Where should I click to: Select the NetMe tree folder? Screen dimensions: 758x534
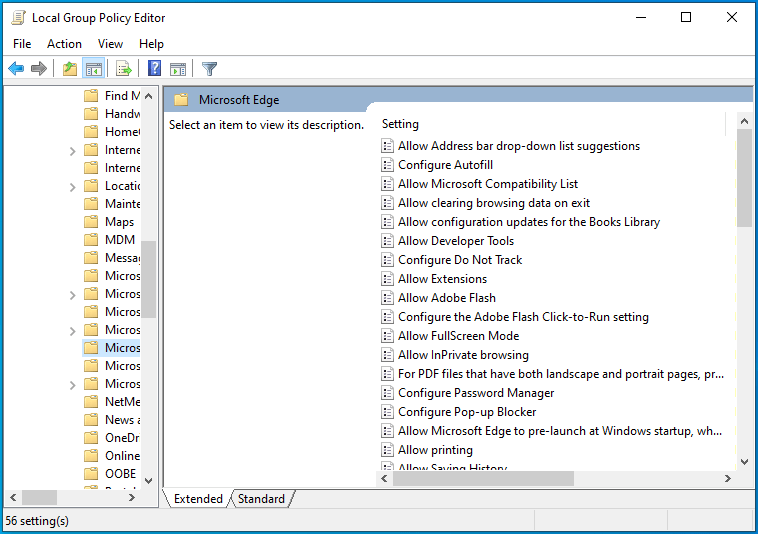(112, 402)
